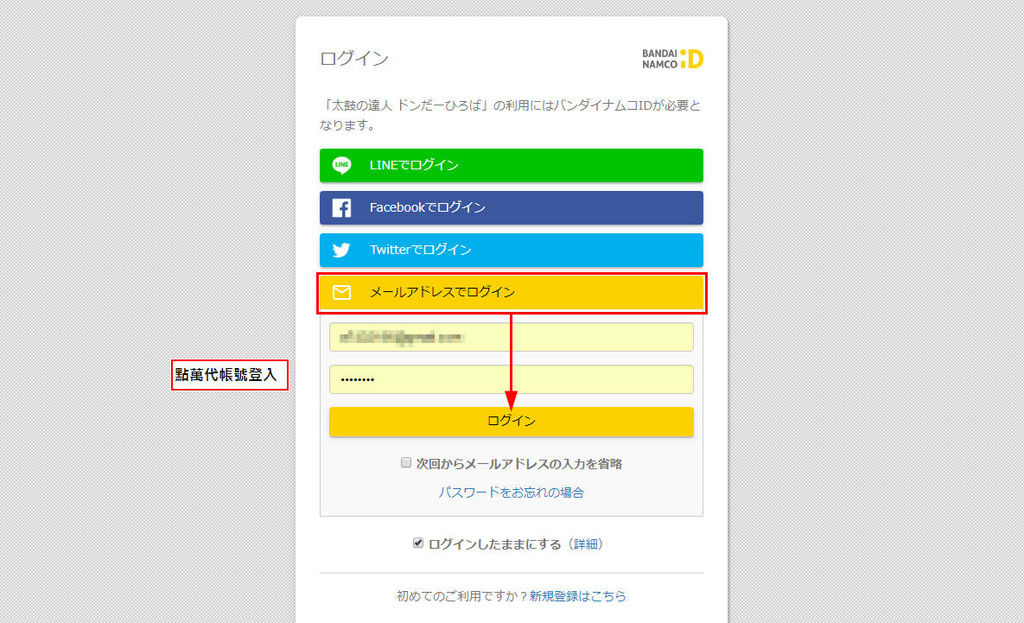Click the yellow ログイン submit button
The width and height of the screenshot is (1024, 623).
511,421
